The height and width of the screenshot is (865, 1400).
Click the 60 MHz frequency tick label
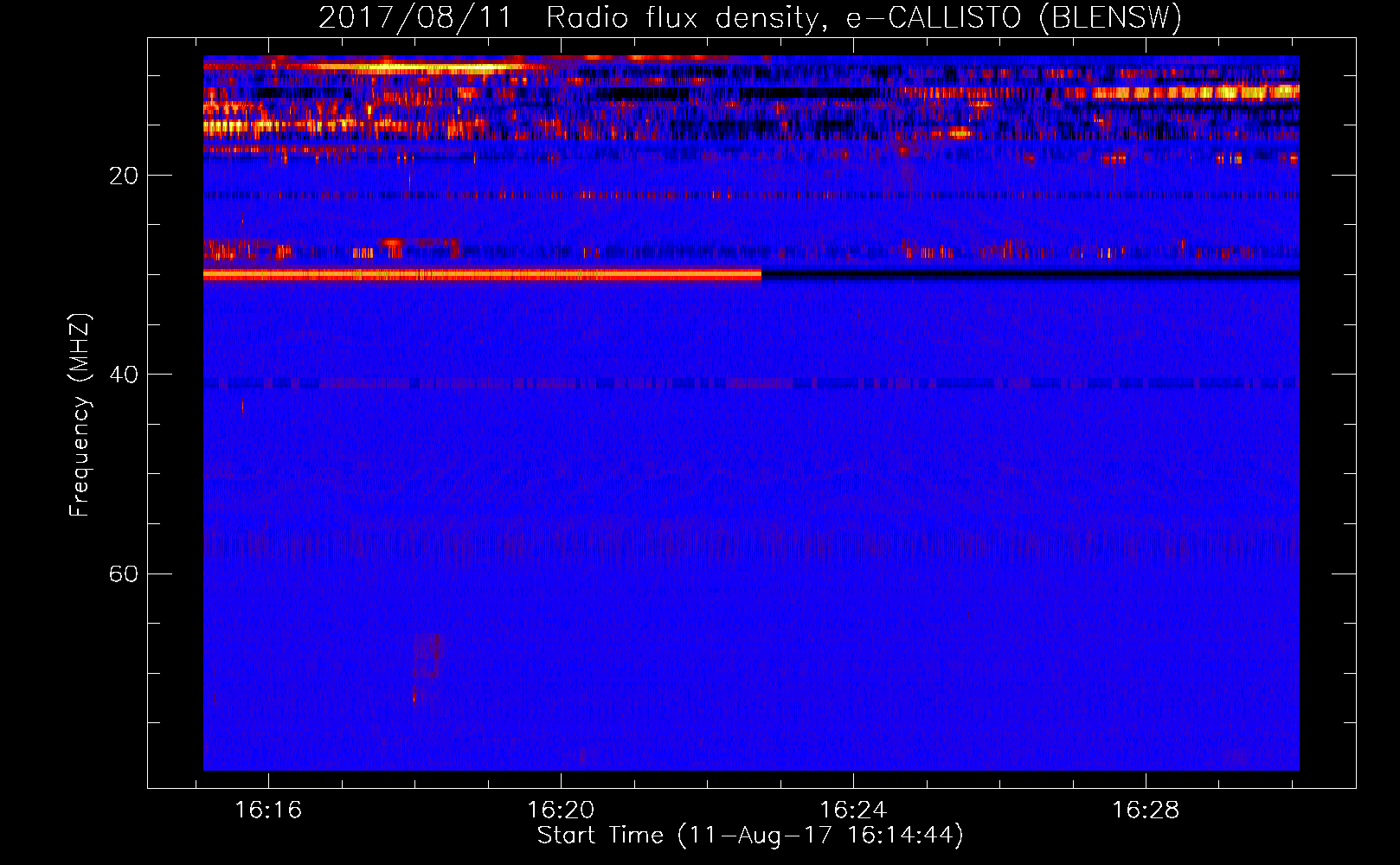[x=124, y=573]
